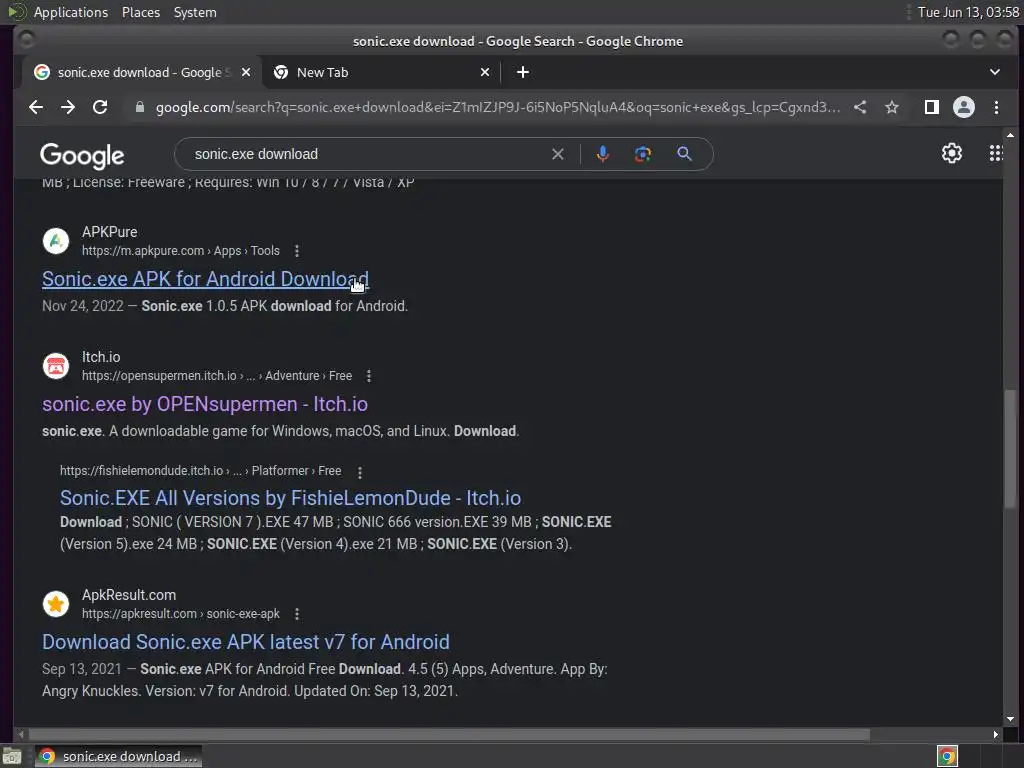Switch to the sonic.exe download tab
The image size is (1024, 768).
[142, 72]
